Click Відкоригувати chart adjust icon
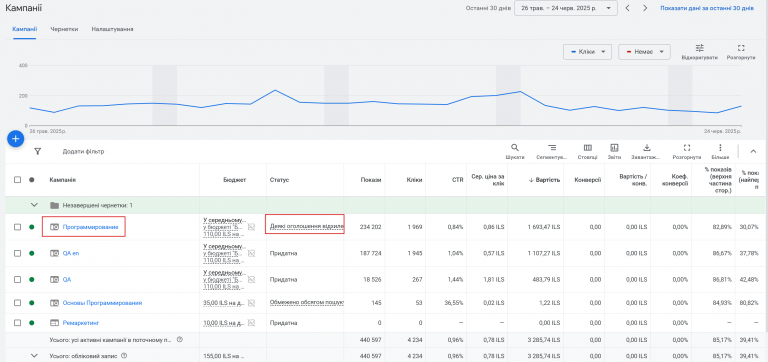Image resolution: width=768 pixels, height=362 pixels. 699,48
